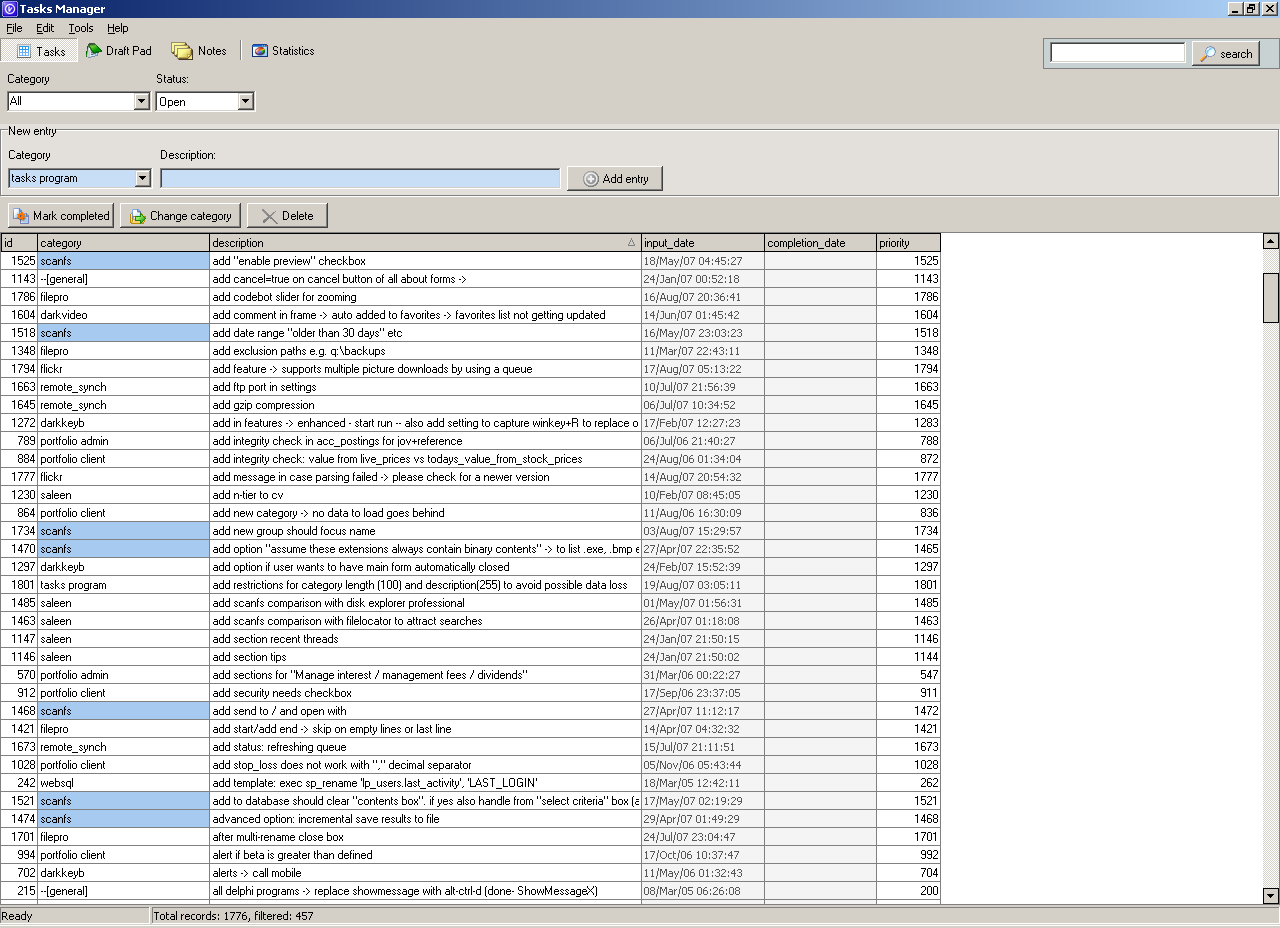Image resolution: width=1280 pixels, height=928 pixels.
Task: Click the Tasks Manager title bar icon
Action: coord(9,9)
